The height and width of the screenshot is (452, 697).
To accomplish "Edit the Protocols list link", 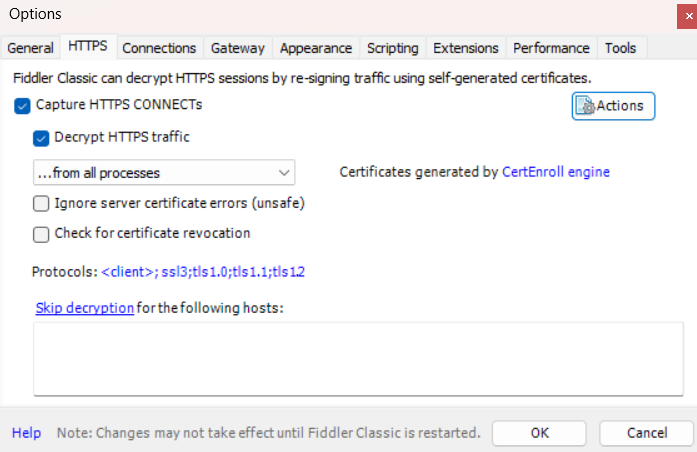I will pyautogui.click(x=203, y=272).
